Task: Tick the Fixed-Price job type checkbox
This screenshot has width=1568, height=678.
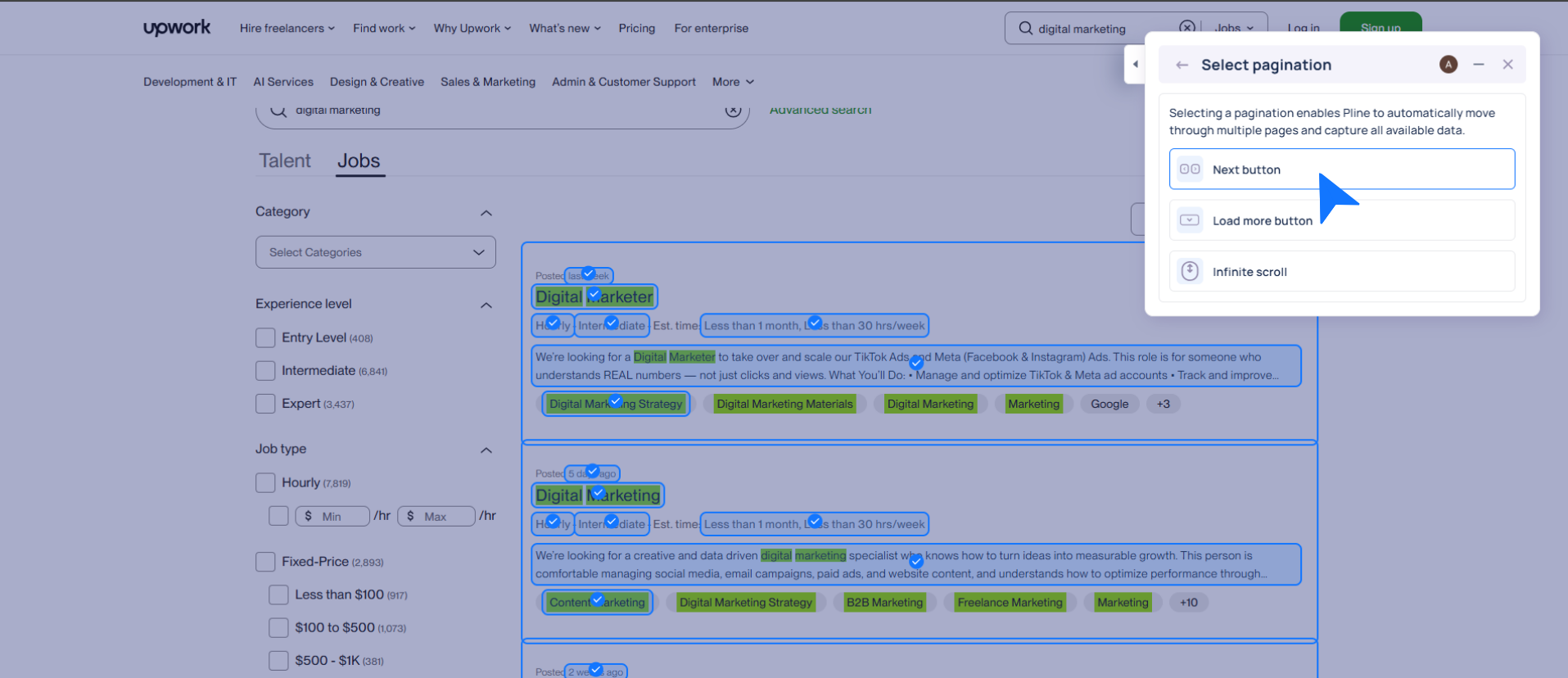Action: pyautogui.click(x=265, y=562)
